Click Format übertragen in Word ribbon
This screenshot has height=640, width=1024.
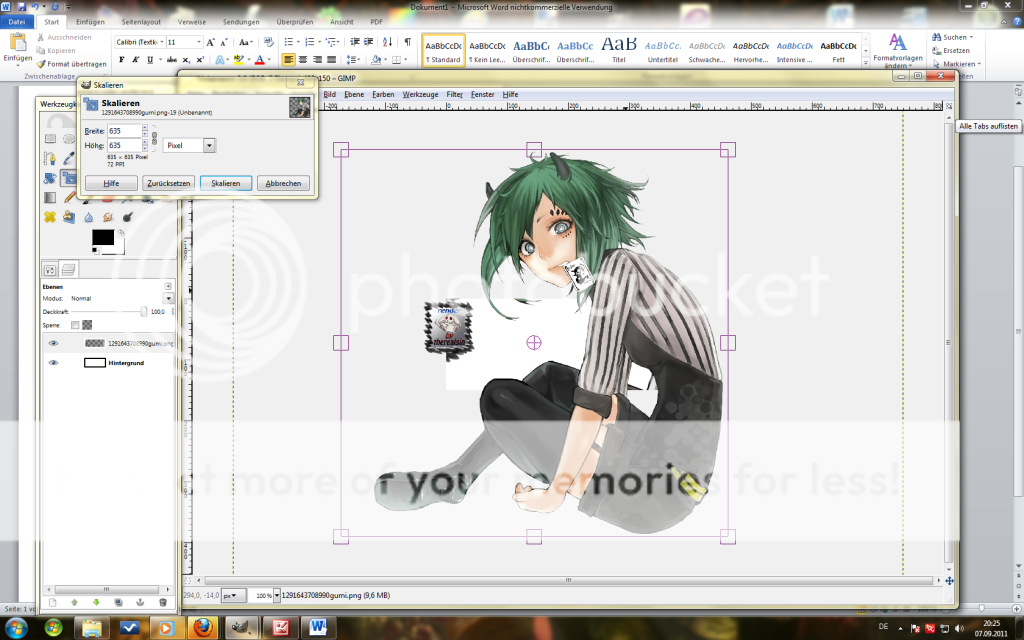(x=72, y=64)
